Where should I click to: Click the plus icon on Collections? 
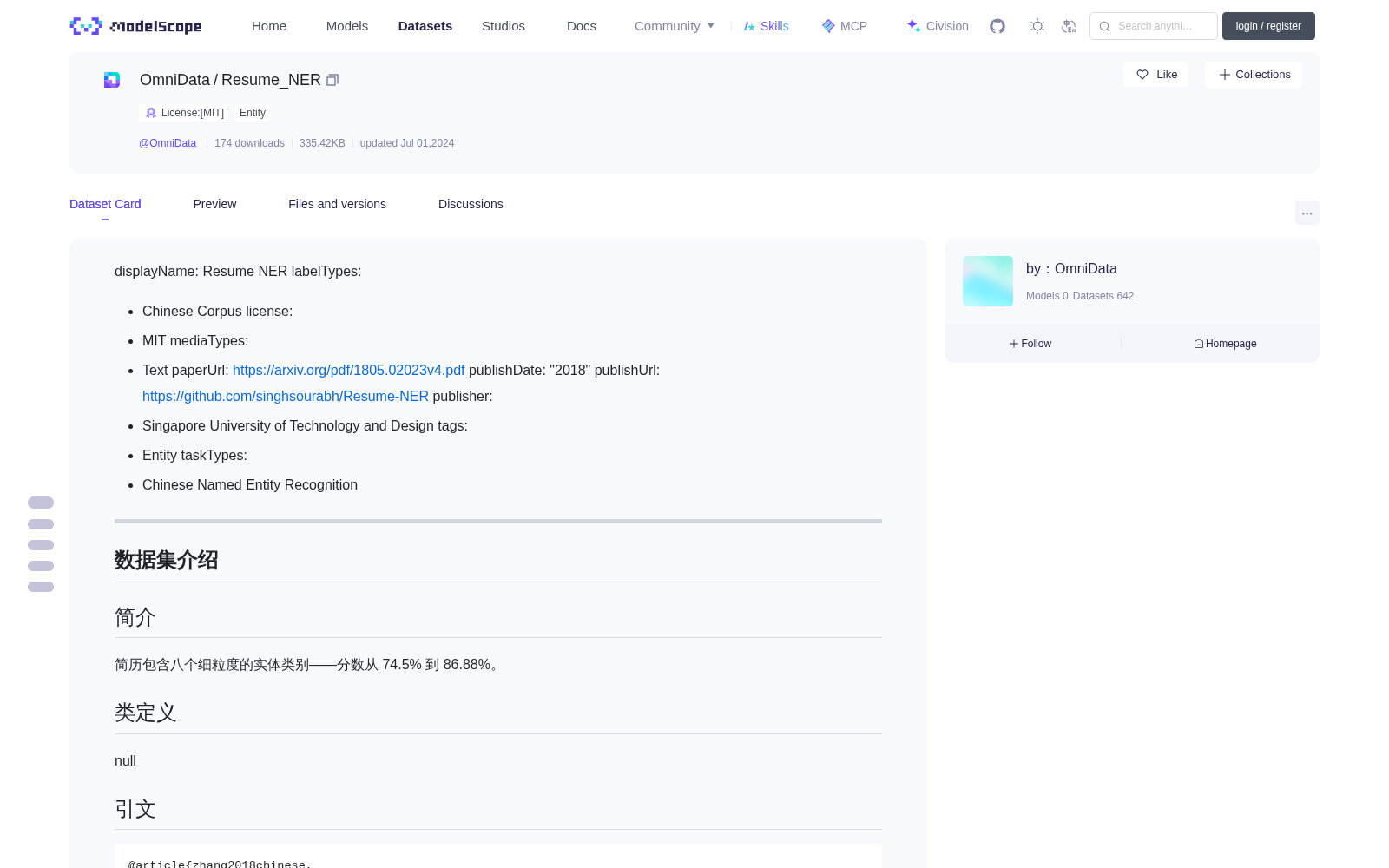1225,75
